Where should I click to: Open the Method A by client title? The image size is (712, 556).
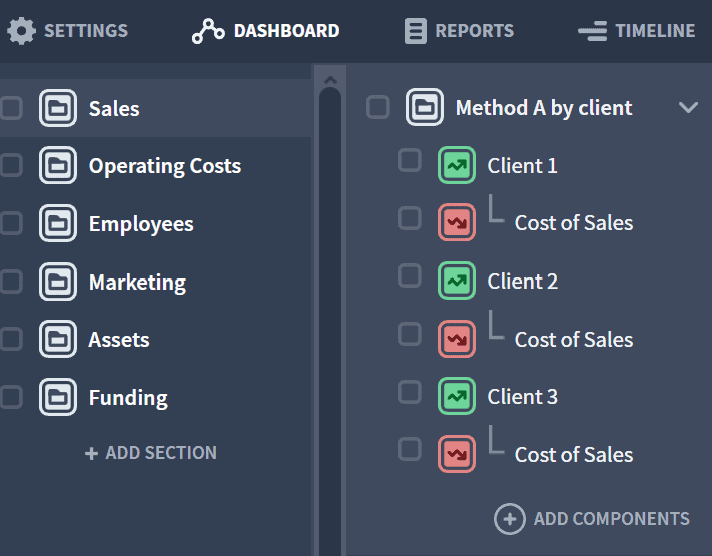(544, 108)
